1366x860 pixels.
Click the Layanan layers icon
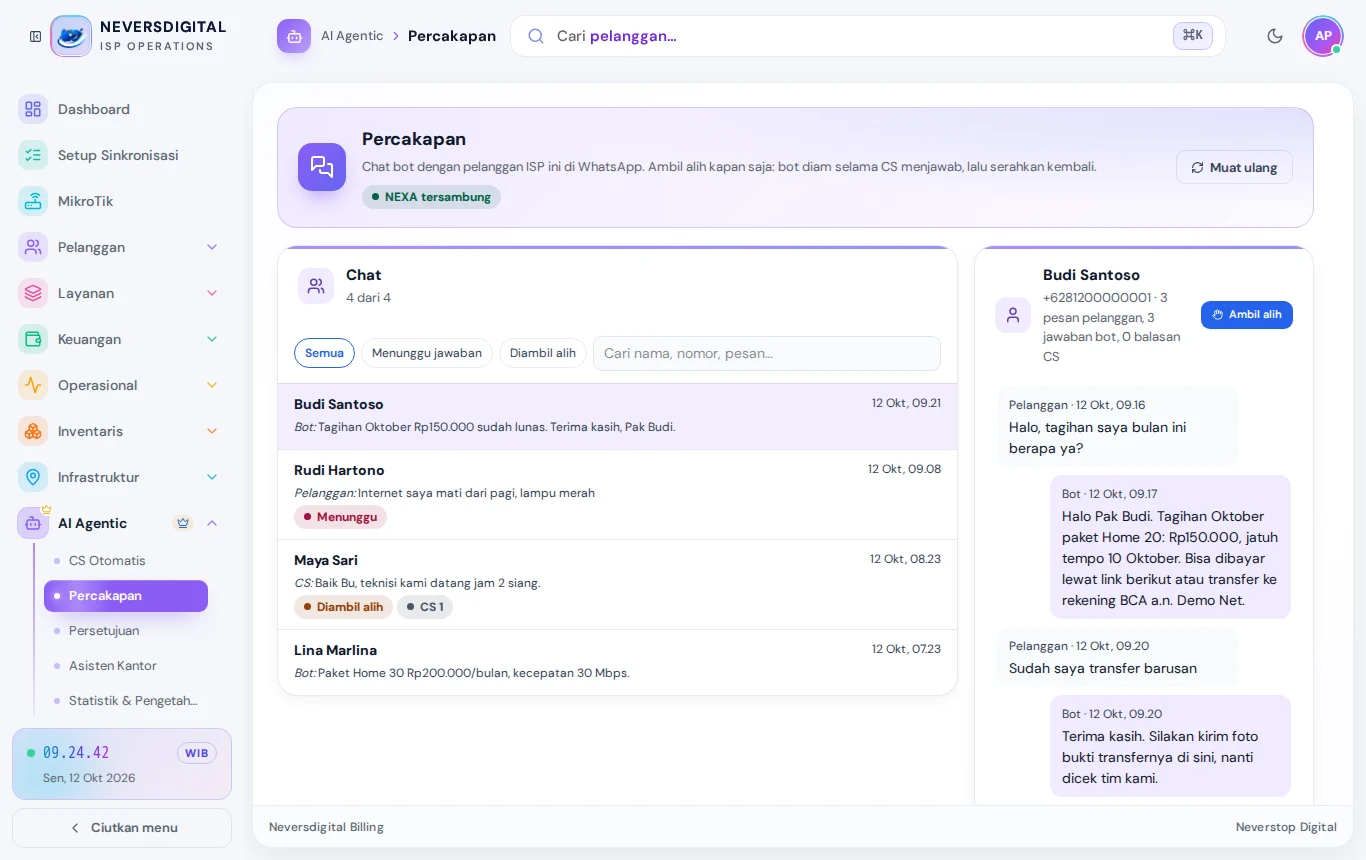33,293
